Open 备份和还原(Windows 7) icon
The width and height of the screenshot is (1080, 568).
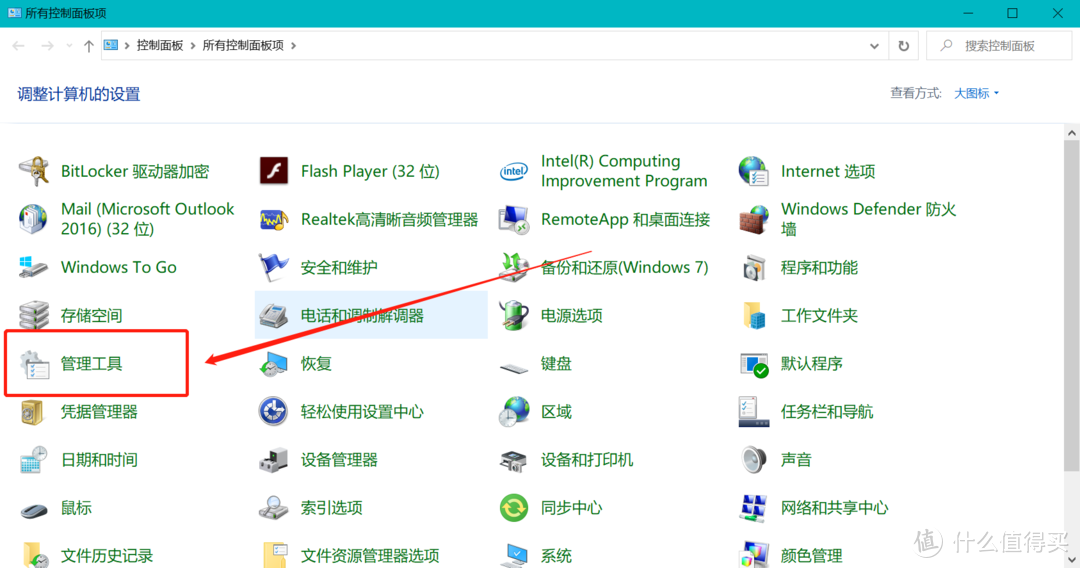pyautogui.click(x=514, y=267)
